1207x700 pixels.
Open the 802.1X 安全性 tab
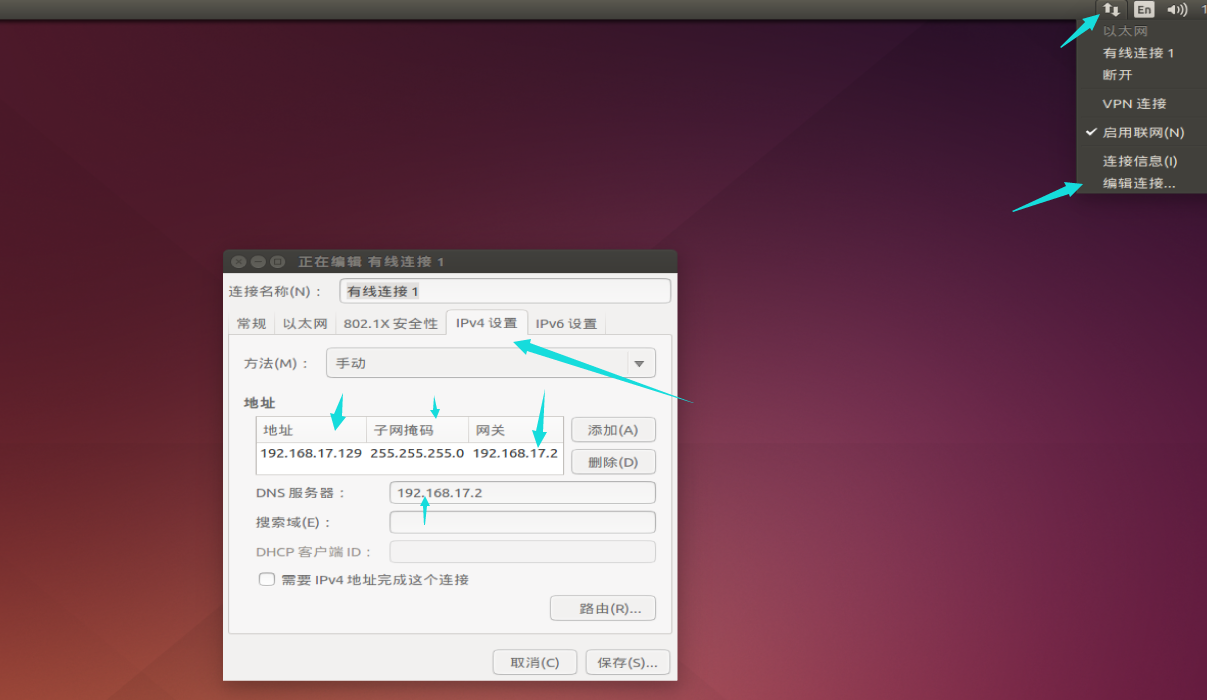[x=391, y=323]
